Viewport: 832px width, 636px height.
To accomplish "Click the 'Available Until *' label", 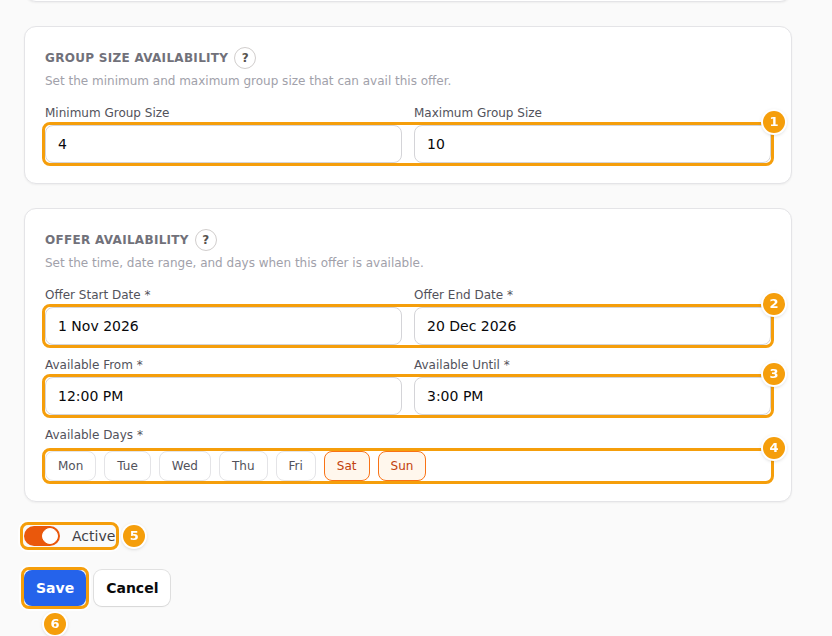I will point(462,364).
